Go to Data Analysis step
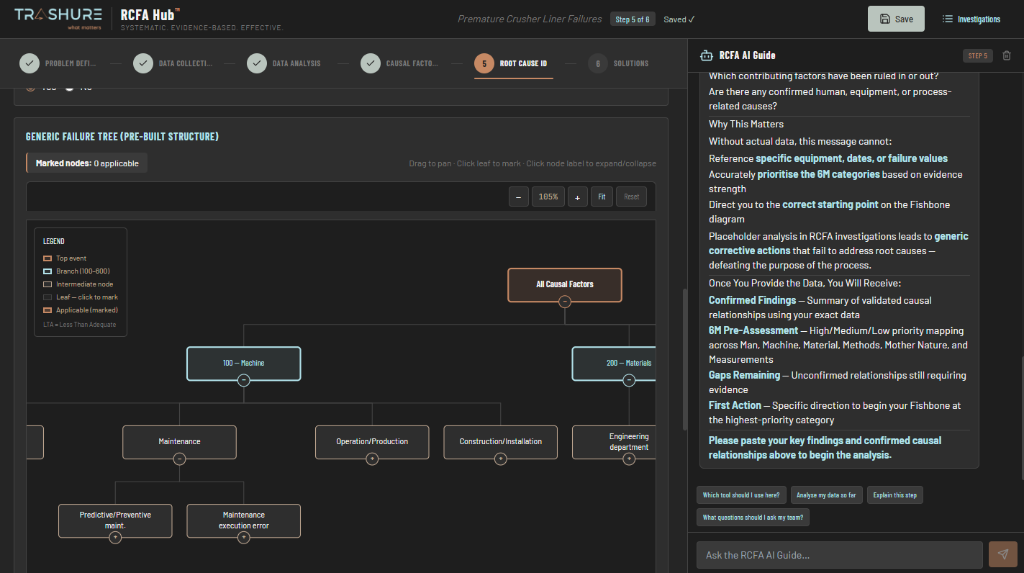Image resolution: width=1024 pixels, height=573 pixels. point(284,63)
